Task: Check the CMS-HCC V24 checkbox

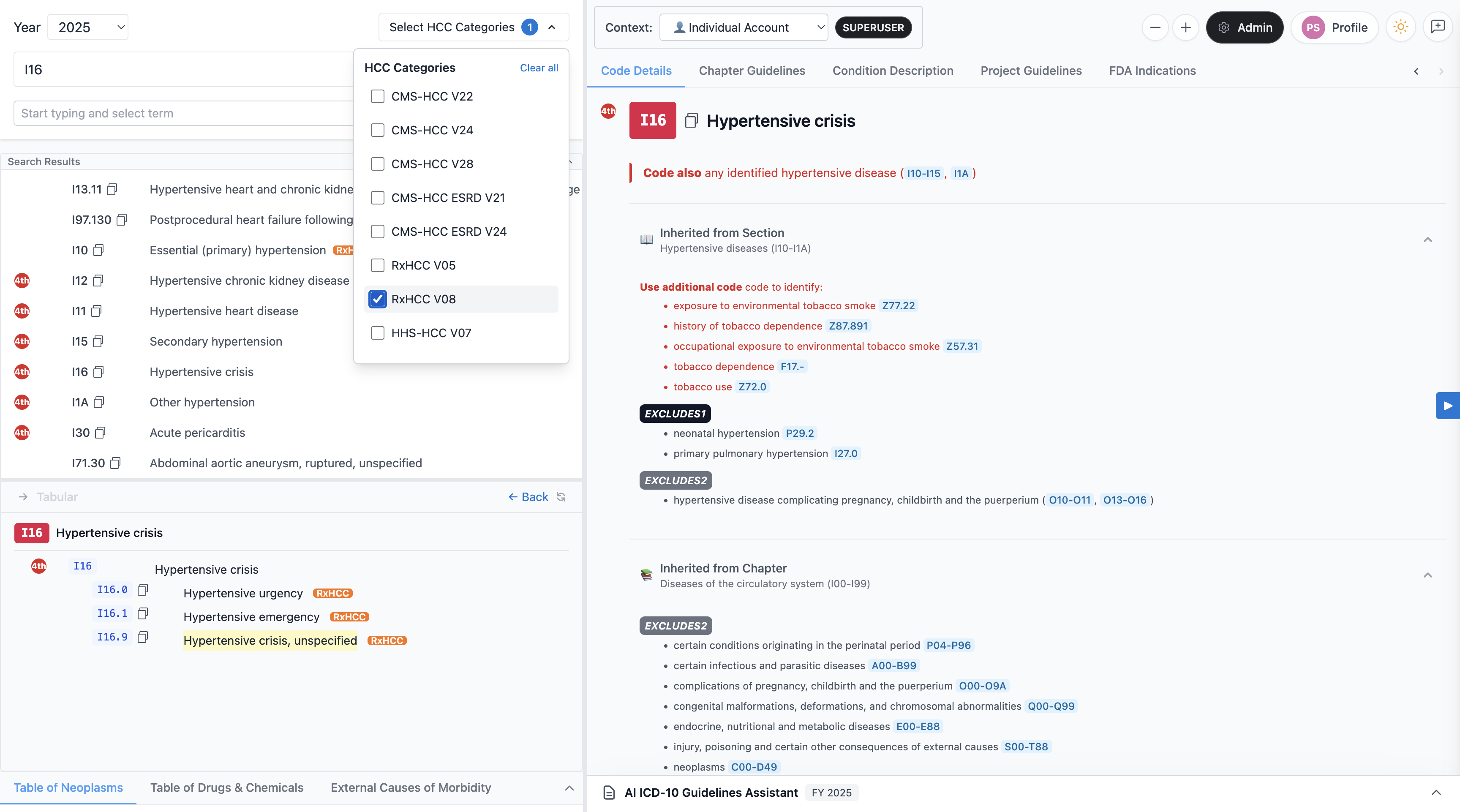Action: [378, 130]
